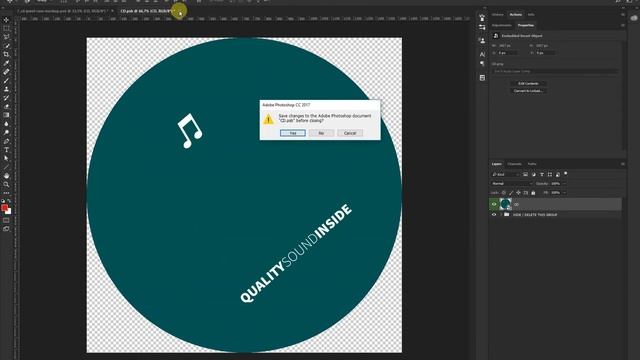Click No in the save dialog

pos(321,133)
